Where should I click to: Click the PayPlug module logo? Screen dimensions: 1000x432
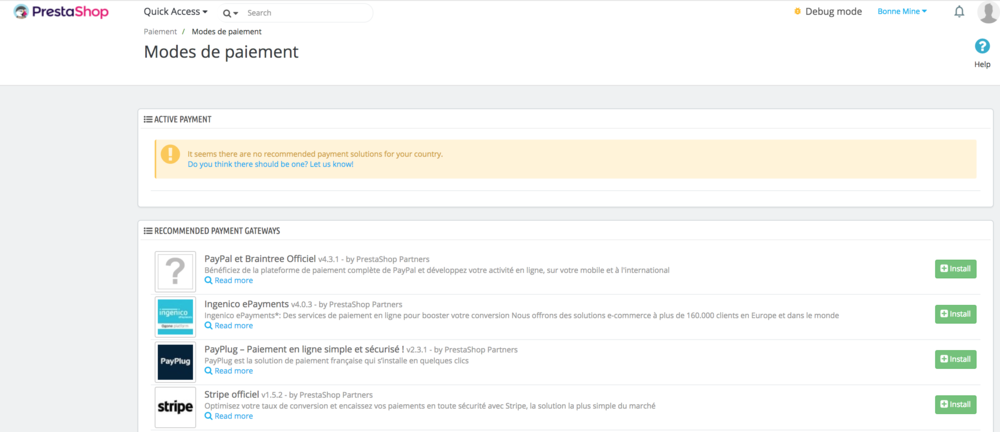coord(175,361)
